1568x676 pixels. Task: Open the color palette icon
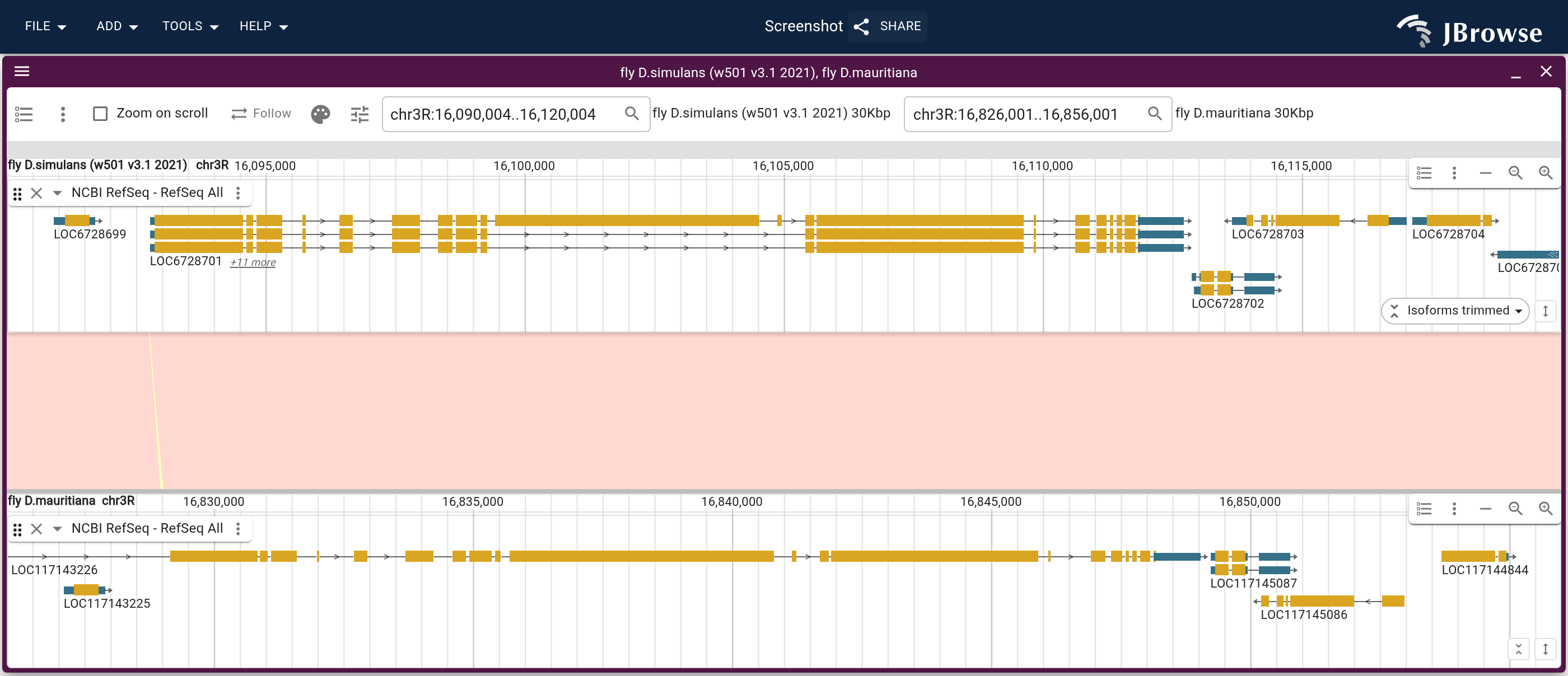click(320, 114)
